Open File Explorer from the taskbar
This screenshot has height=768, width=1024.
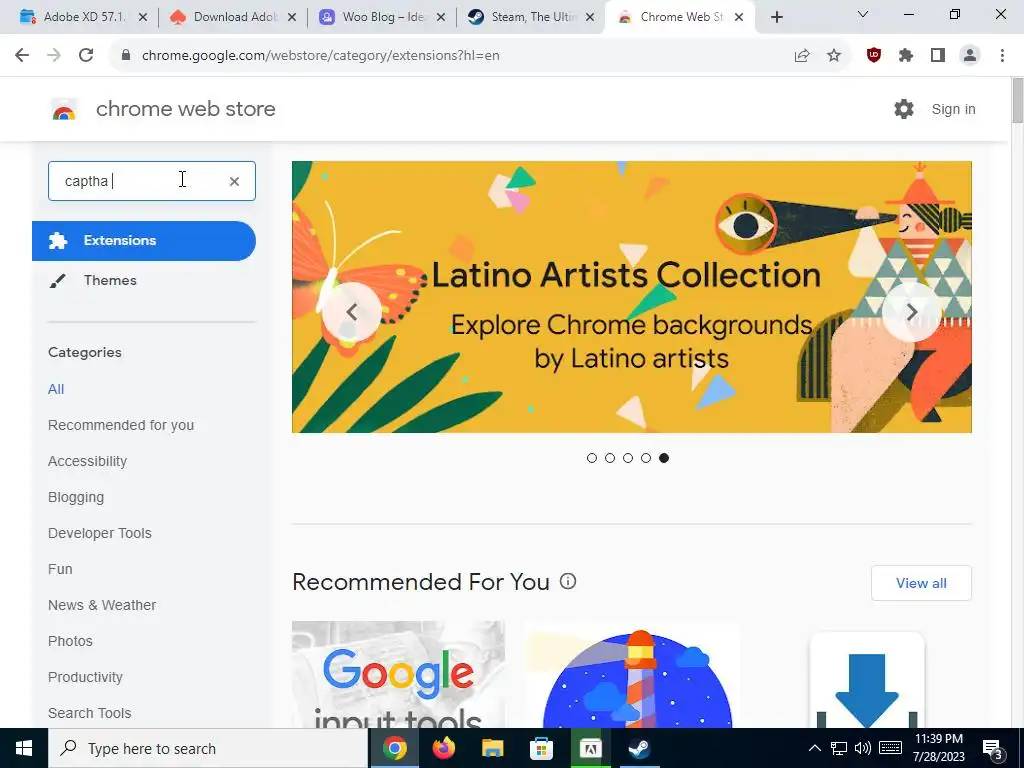[492, 748]
